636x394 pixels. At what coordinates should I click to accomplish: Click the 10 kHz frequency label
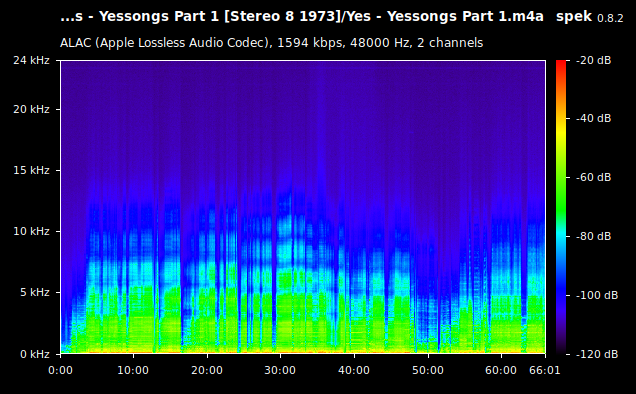[31, 231]
